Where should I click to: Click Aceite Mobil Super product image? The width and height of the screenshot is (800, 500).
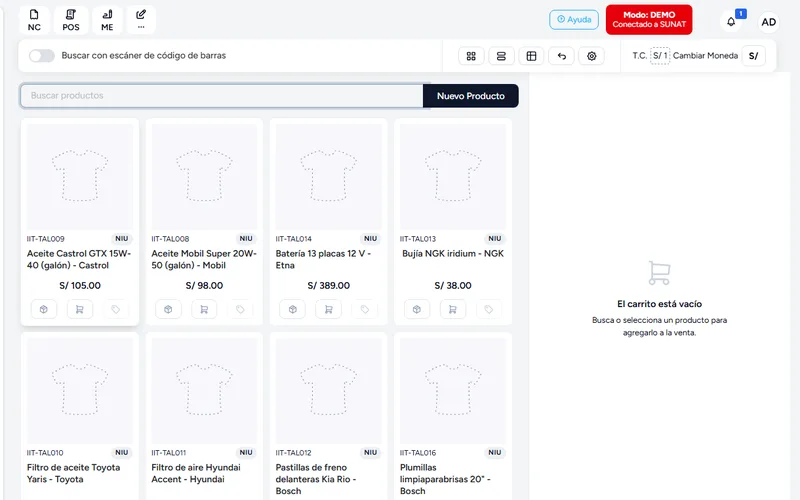tap(204, 177)
